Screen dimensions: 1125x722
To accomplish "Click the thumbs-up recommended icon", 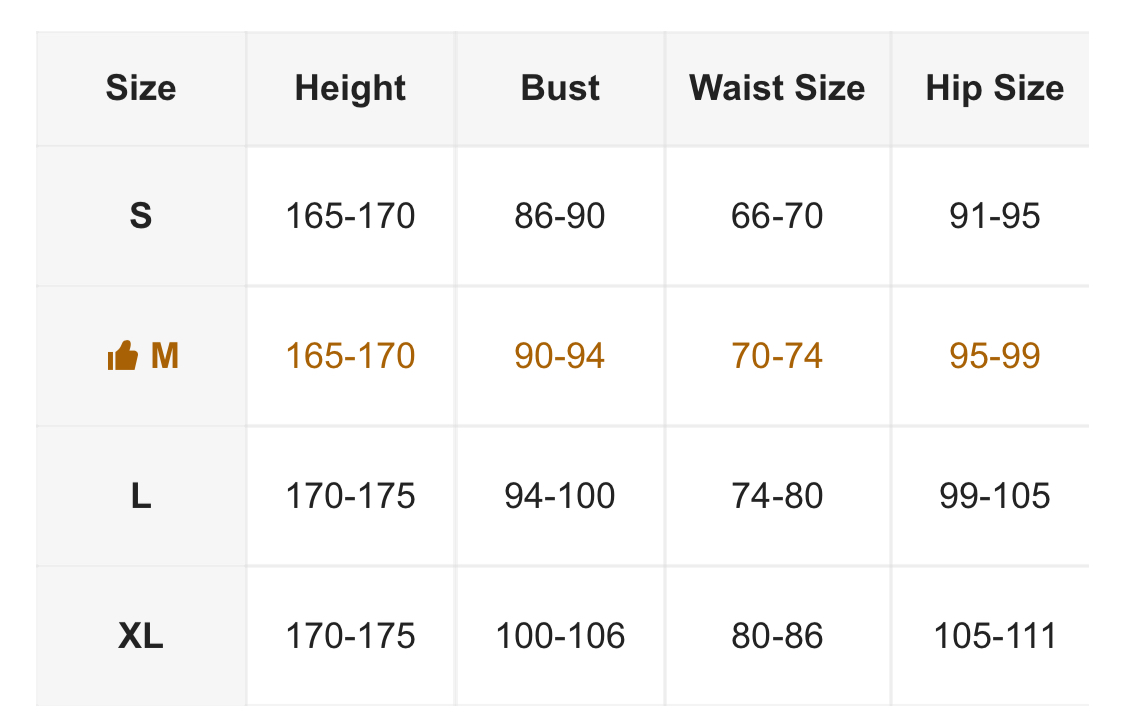I will pos(122,356).
